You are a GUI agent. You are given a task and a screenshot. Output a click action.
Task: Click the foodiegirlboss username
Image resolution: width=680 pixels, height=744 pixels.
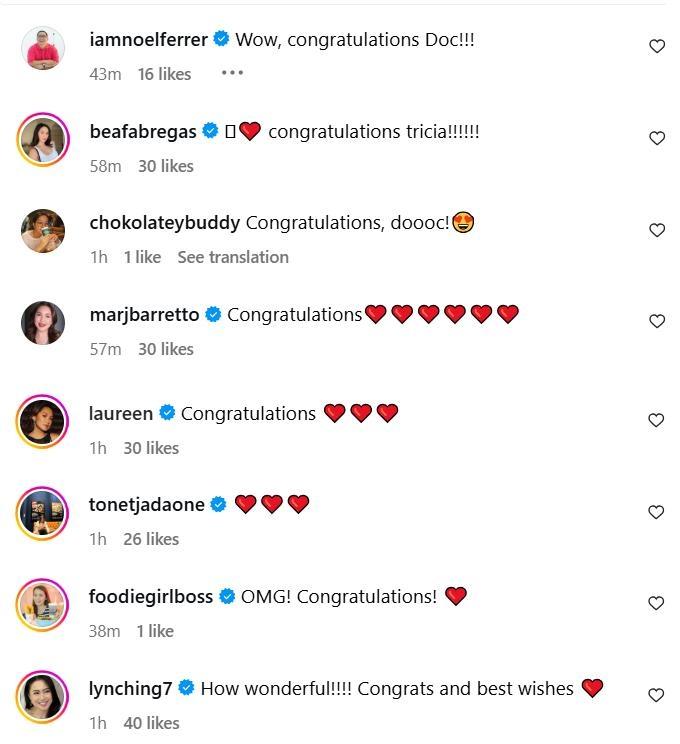[x=151, y=596]
